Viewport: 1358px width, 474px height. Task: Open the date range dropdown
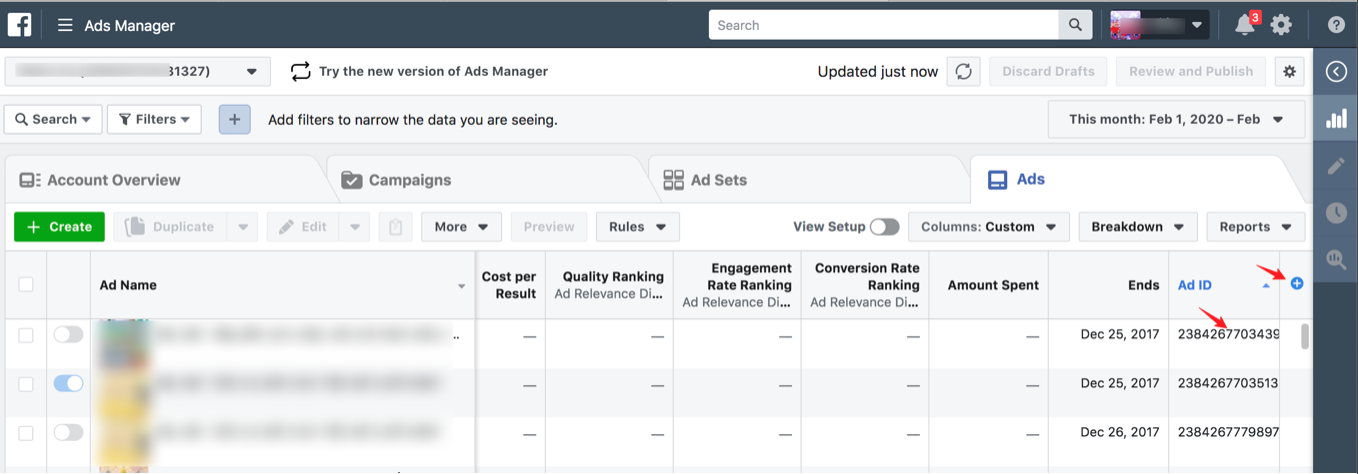click(x=1176, y=119)
